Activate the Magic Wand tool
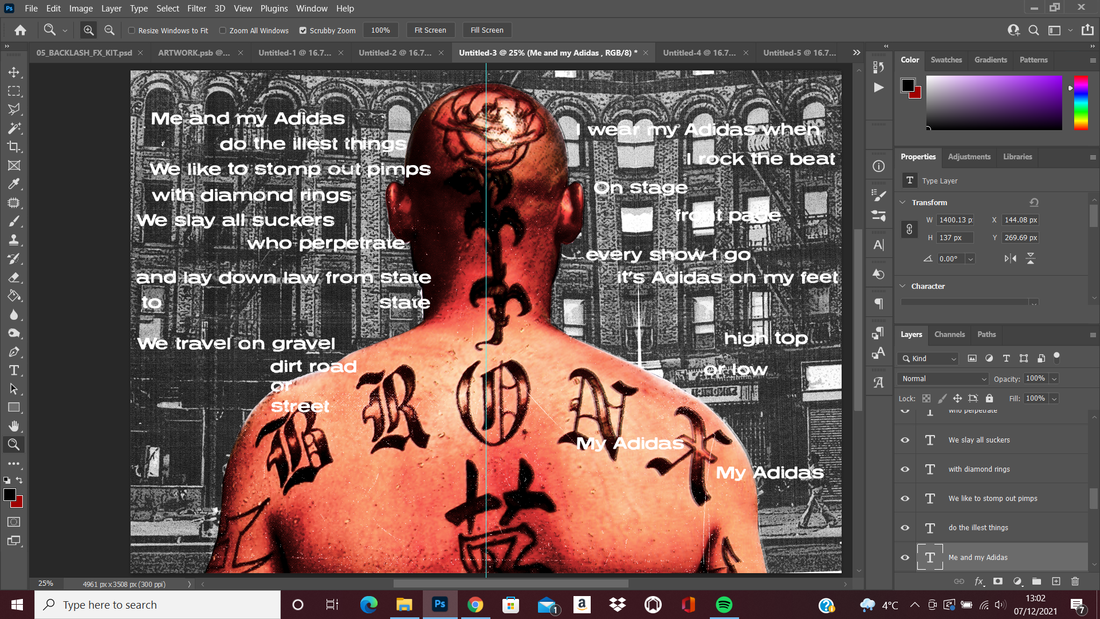The height and width of the screenshot is (619, 1100). point(14,128)
